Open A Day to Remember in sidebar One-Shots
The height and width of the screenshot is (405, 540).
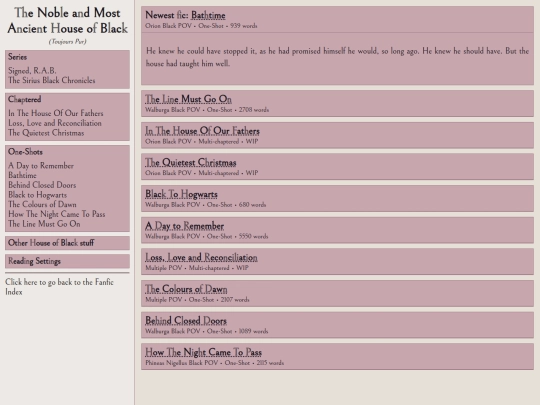pos(41,166)
